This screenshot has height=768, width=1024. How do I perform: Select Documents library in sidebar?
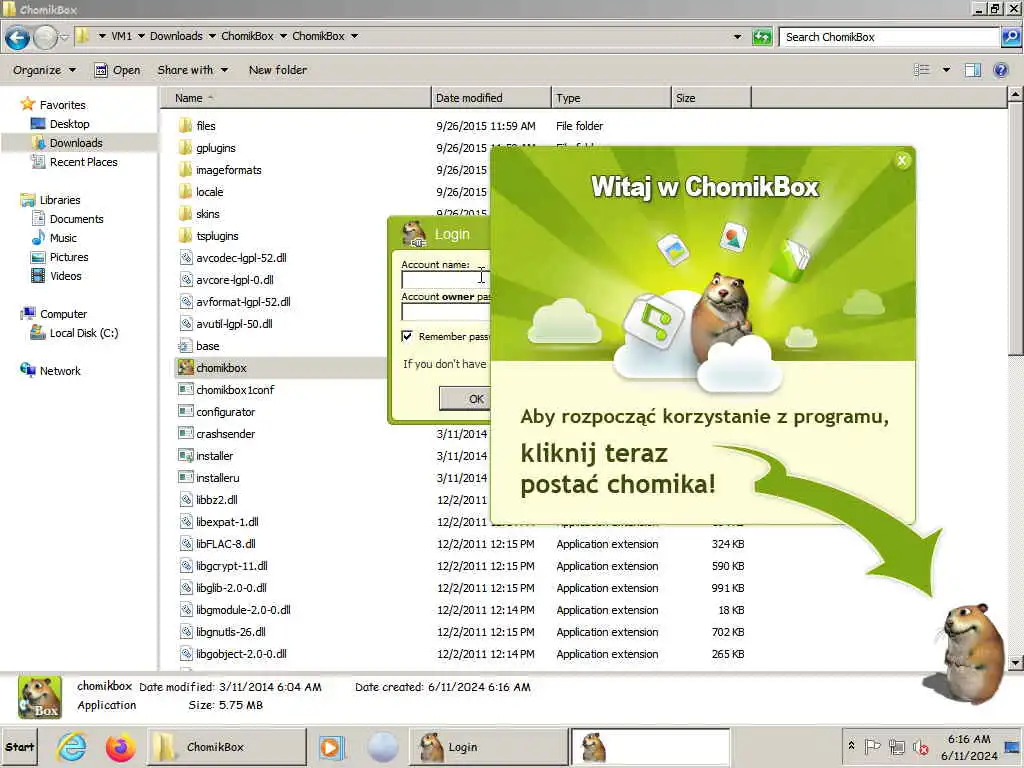pos(76,219)
